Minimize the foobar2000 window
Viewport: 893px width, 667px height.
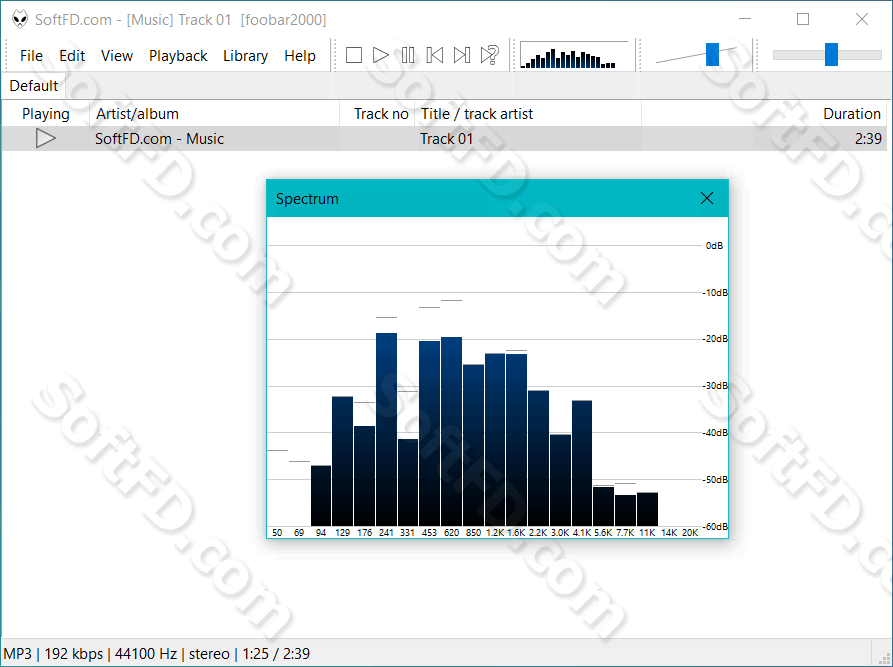pyautogui.click(x=745, y=19)
